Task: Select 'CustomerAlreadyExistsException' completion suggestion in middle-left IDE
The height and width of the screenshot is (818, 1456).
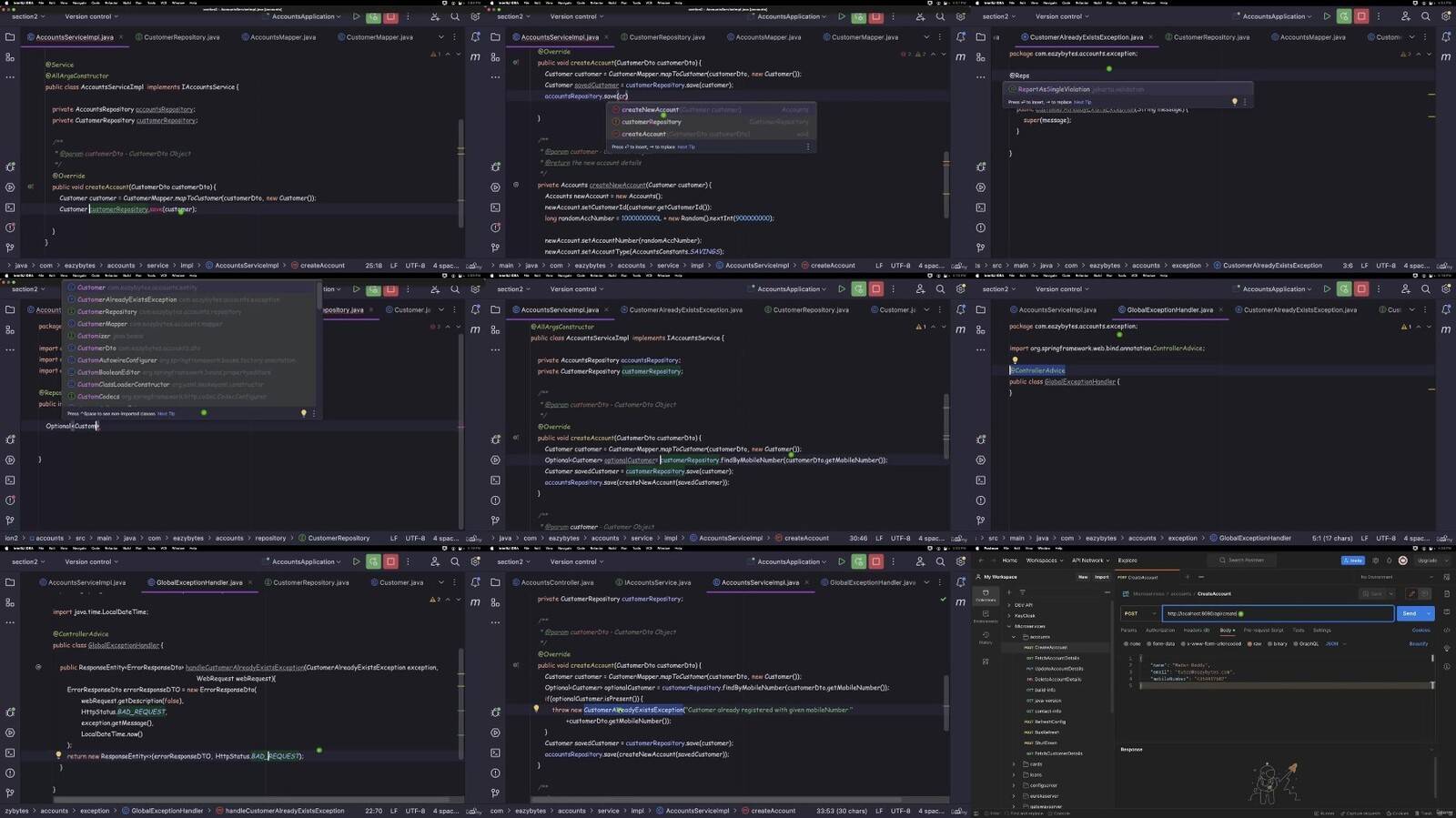Action: click(x=190, y=299)
